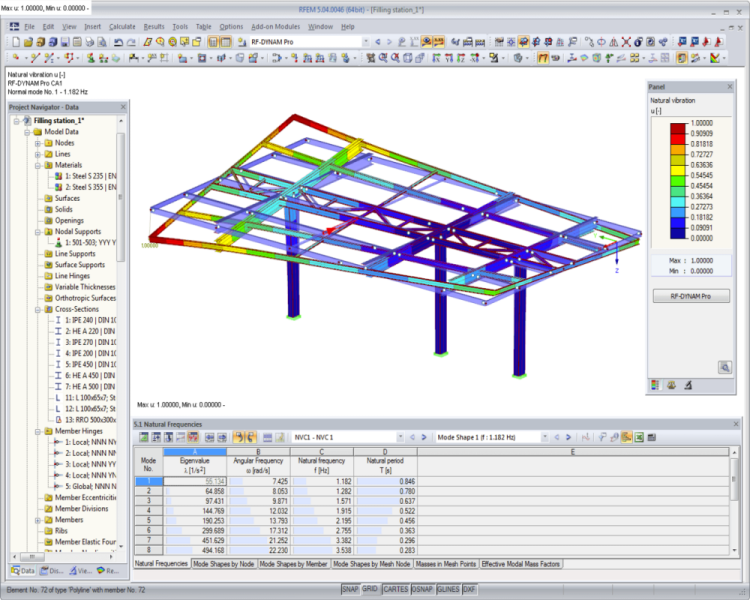Screen dimensions: 750x600
Task: Open Mode Shapes by Node tab
Action: [x=224, y=564]
